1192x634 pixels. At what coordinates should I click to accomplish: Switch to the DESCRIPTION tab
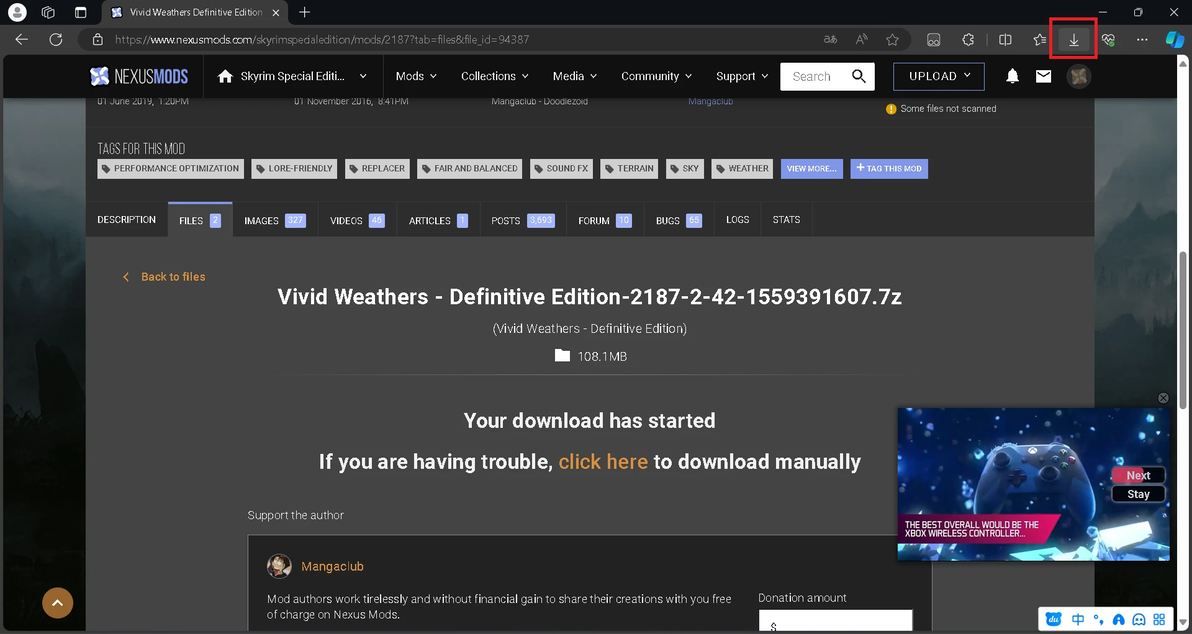[x=126, y=220]
